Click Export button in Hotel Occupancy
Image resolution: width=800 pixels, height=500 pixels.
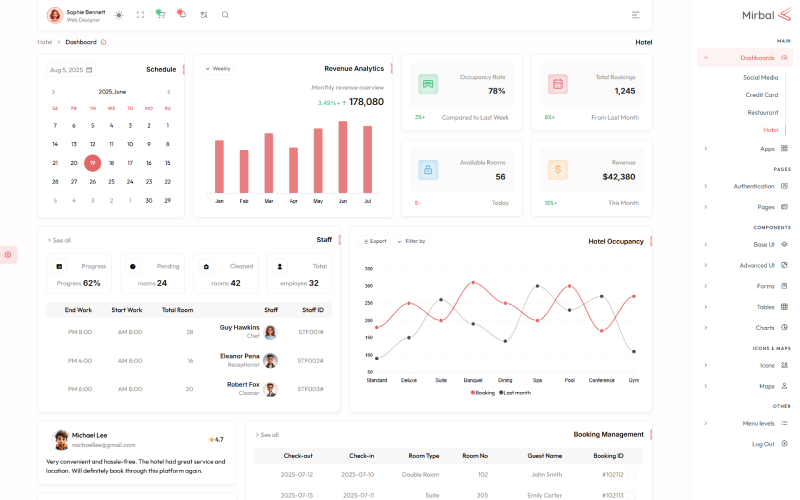click(x=375, y=241)
